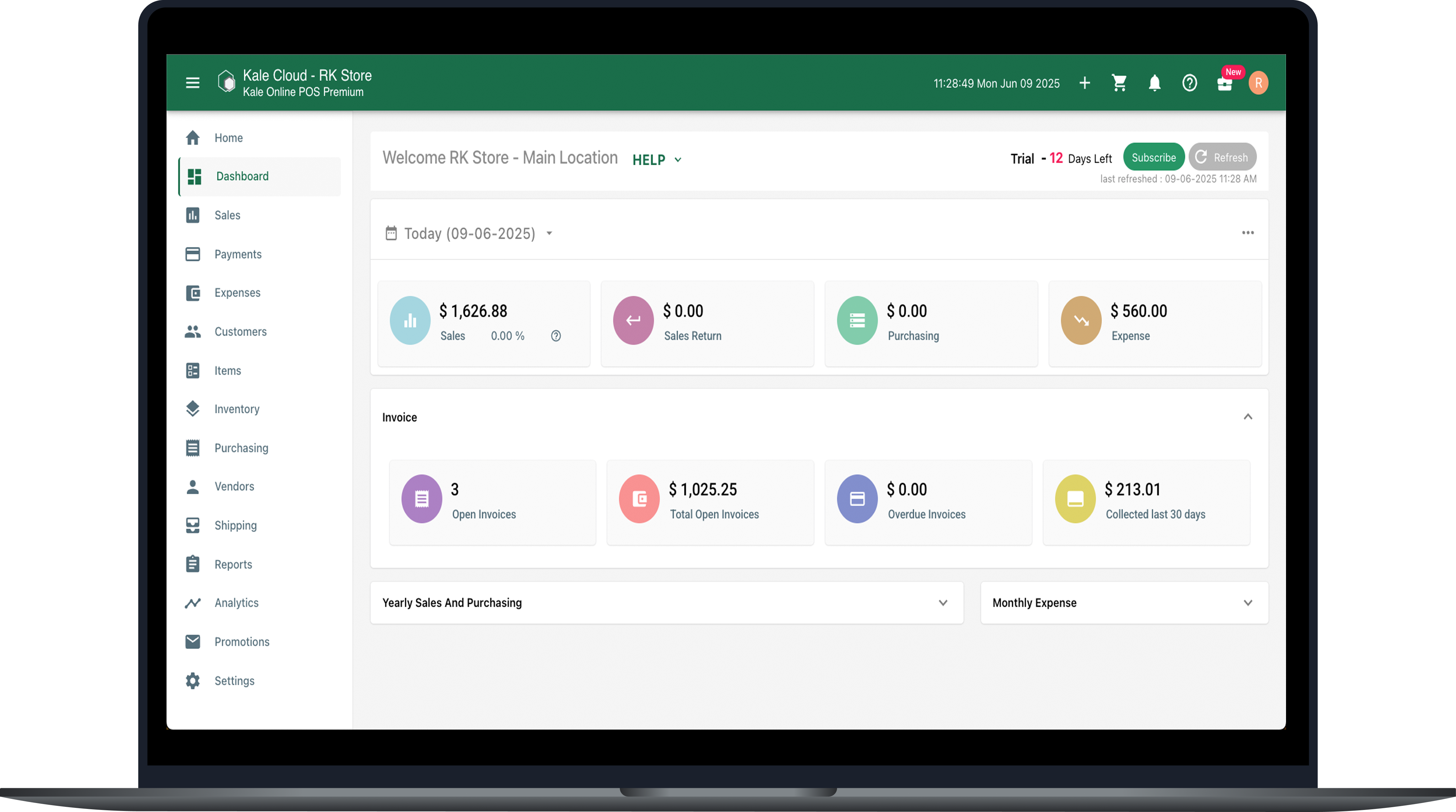Open the user avatar R profile
Screen dimensions: 1456x812
(1258, 83)
